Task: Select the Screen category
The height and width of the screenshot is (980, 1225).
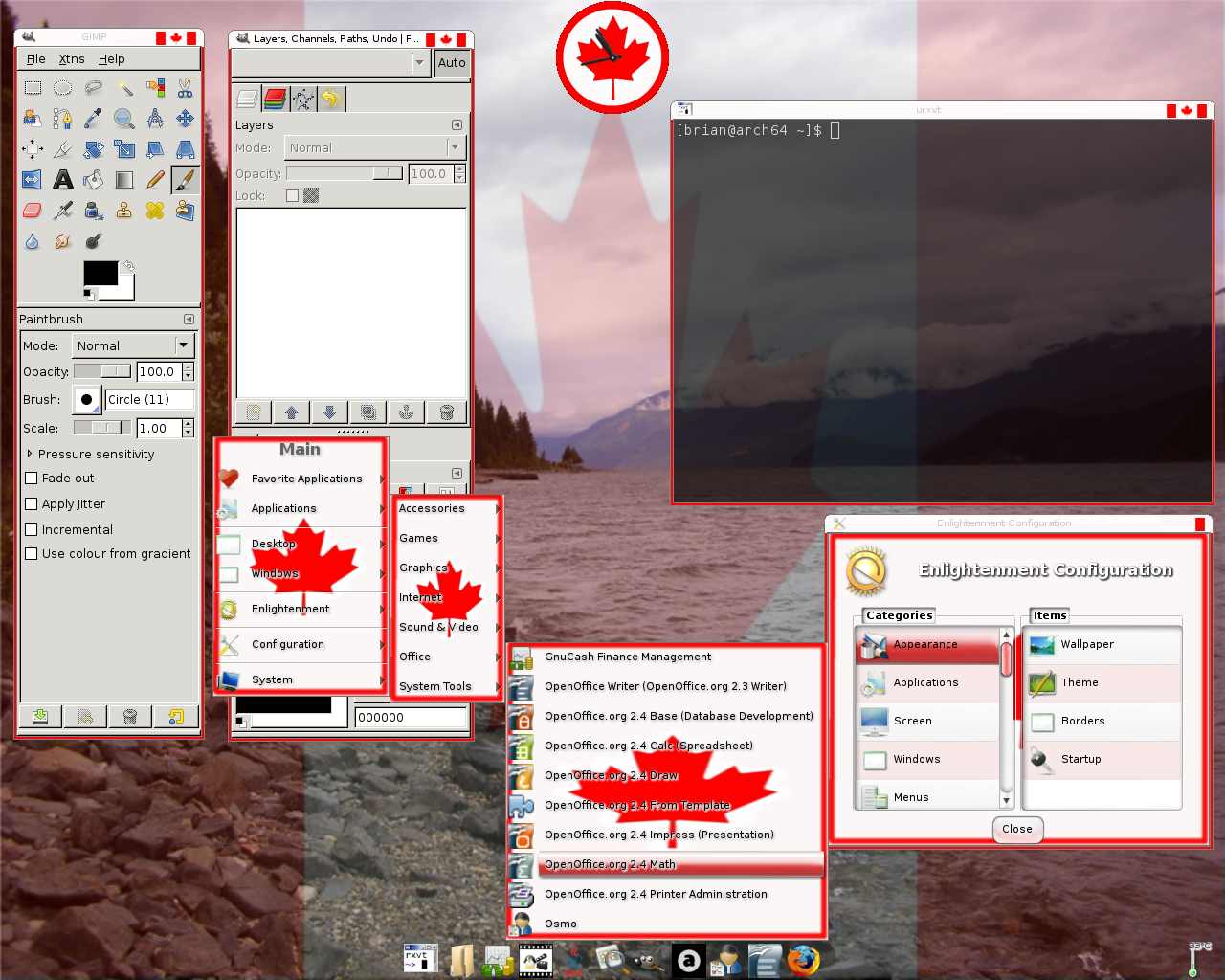Action: [927, 722]
